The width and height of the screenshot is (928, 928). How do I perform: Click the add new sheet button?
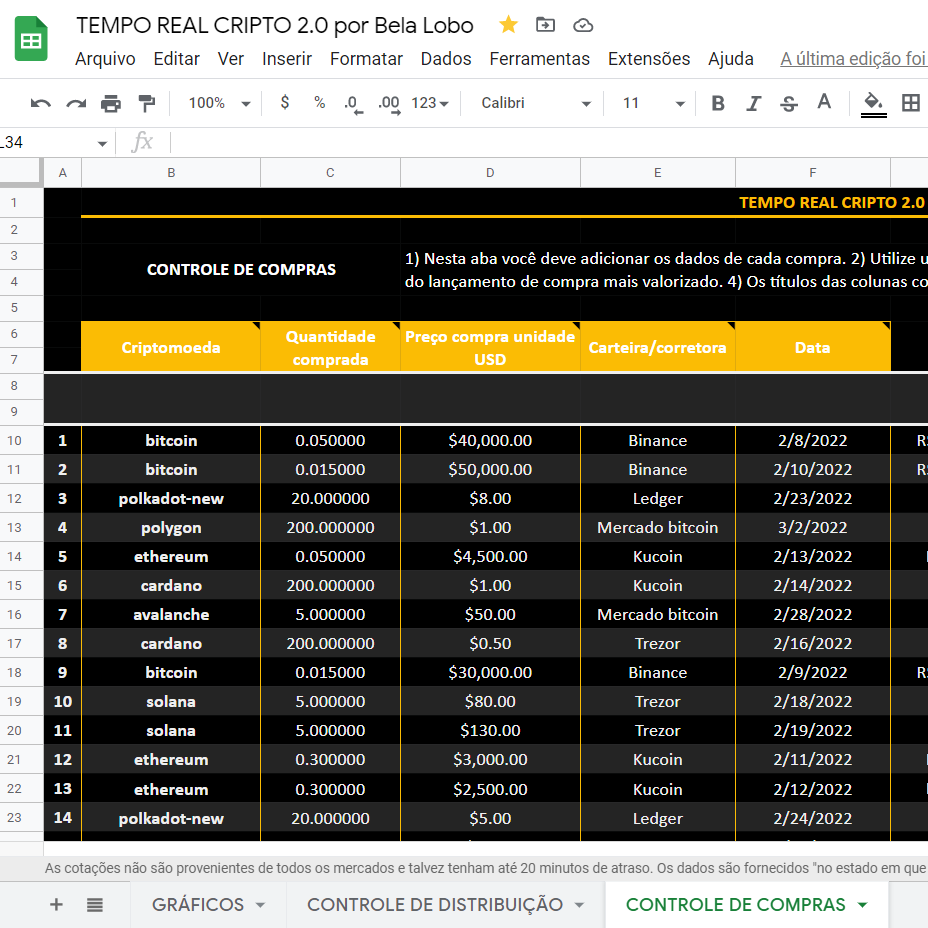[x=56, y=905]
